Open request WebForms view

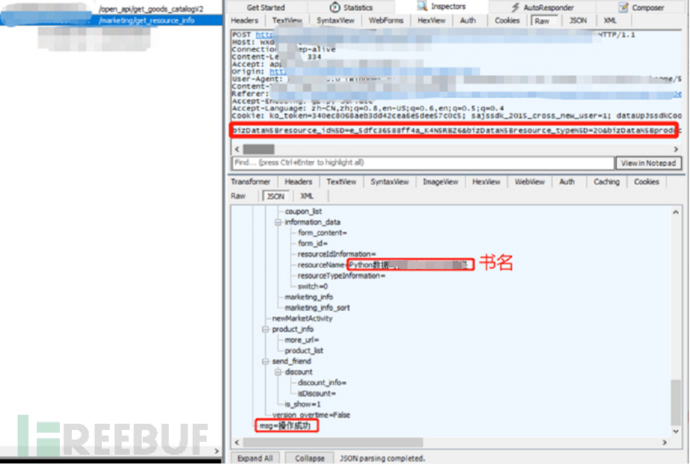tap(386, 20)
